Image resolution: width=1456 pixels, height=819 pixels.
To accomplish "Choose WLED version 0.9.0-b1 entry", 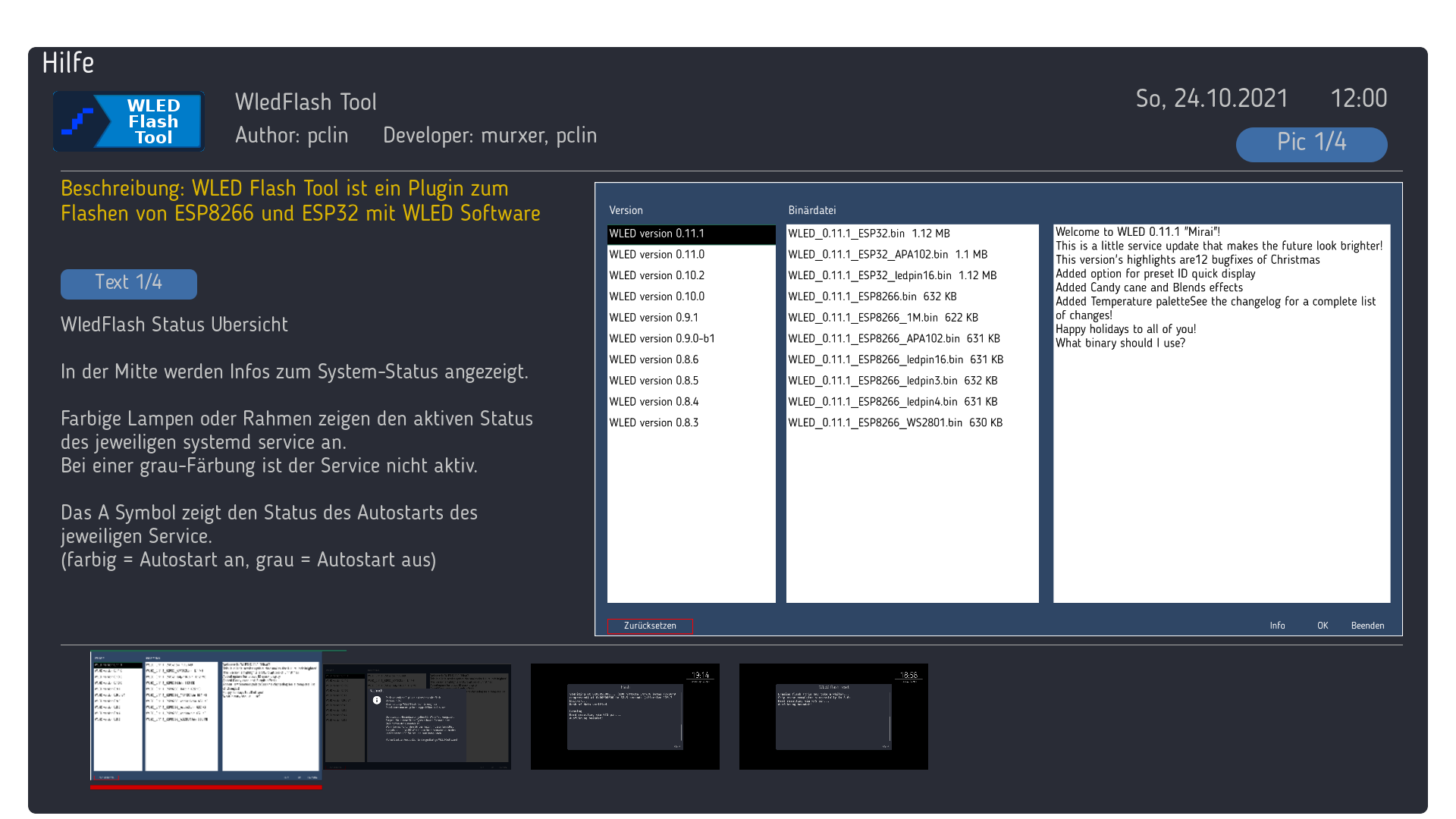I will click(x=661, y=338).
